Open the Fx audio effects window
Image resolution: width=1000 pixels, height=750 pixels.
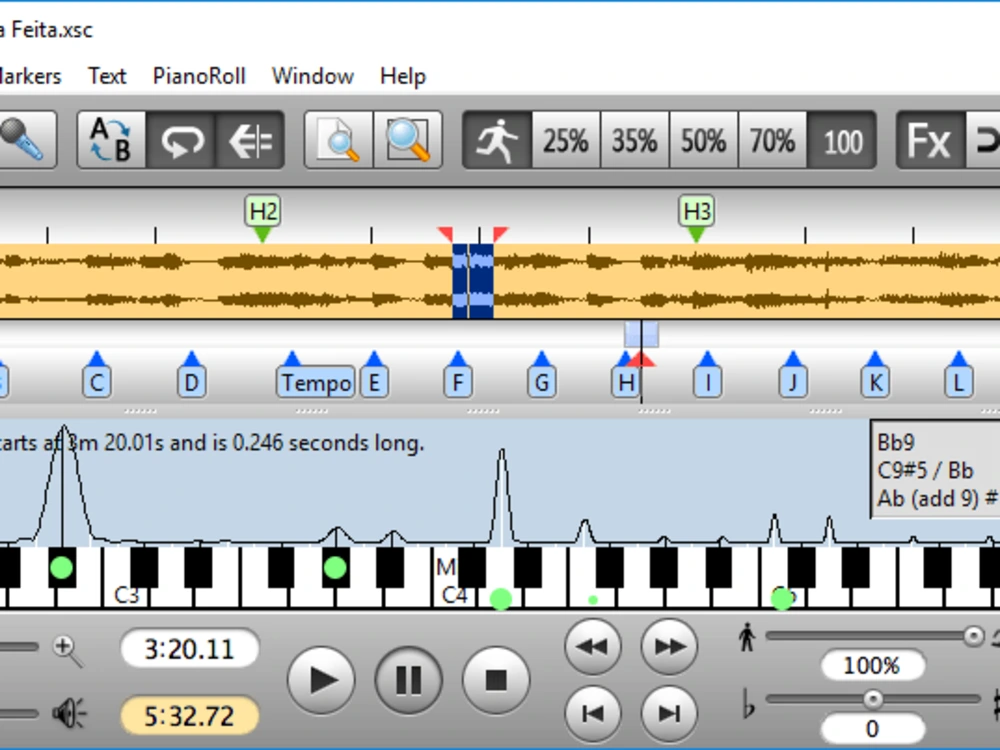coord(930,140)
